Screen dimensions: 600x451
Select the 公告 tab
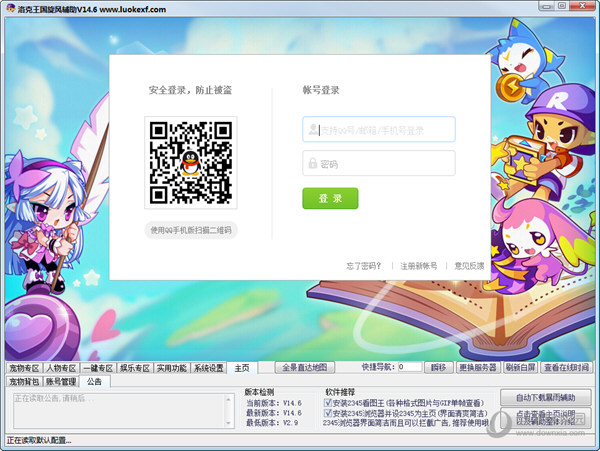click(95, 381)
